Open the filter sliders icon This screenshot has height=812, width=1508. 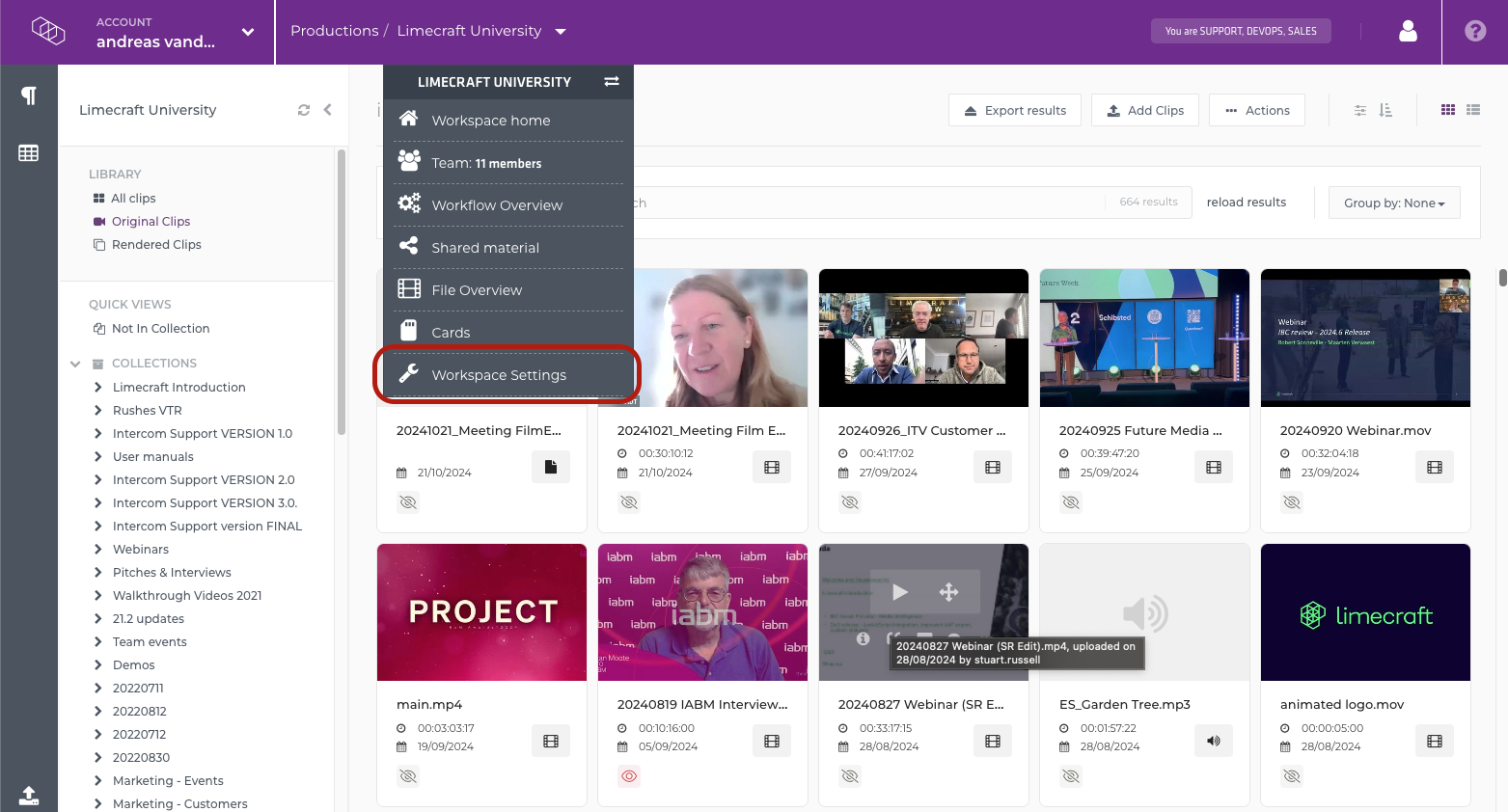[x=1360, y=110]
